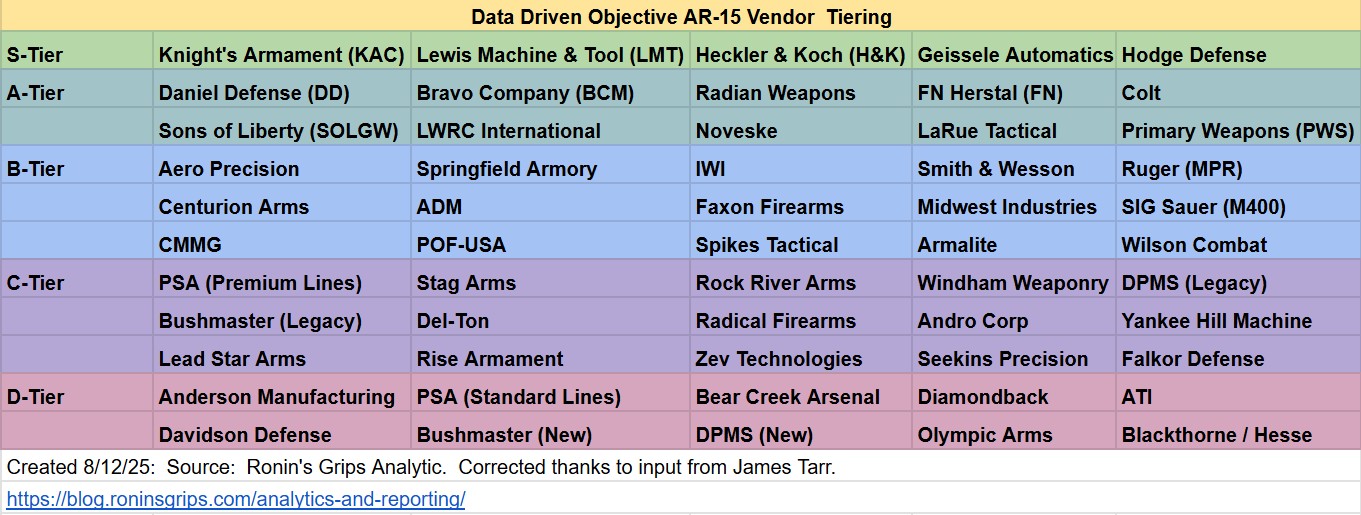Select the C-Tier label cell

(76, 283)
